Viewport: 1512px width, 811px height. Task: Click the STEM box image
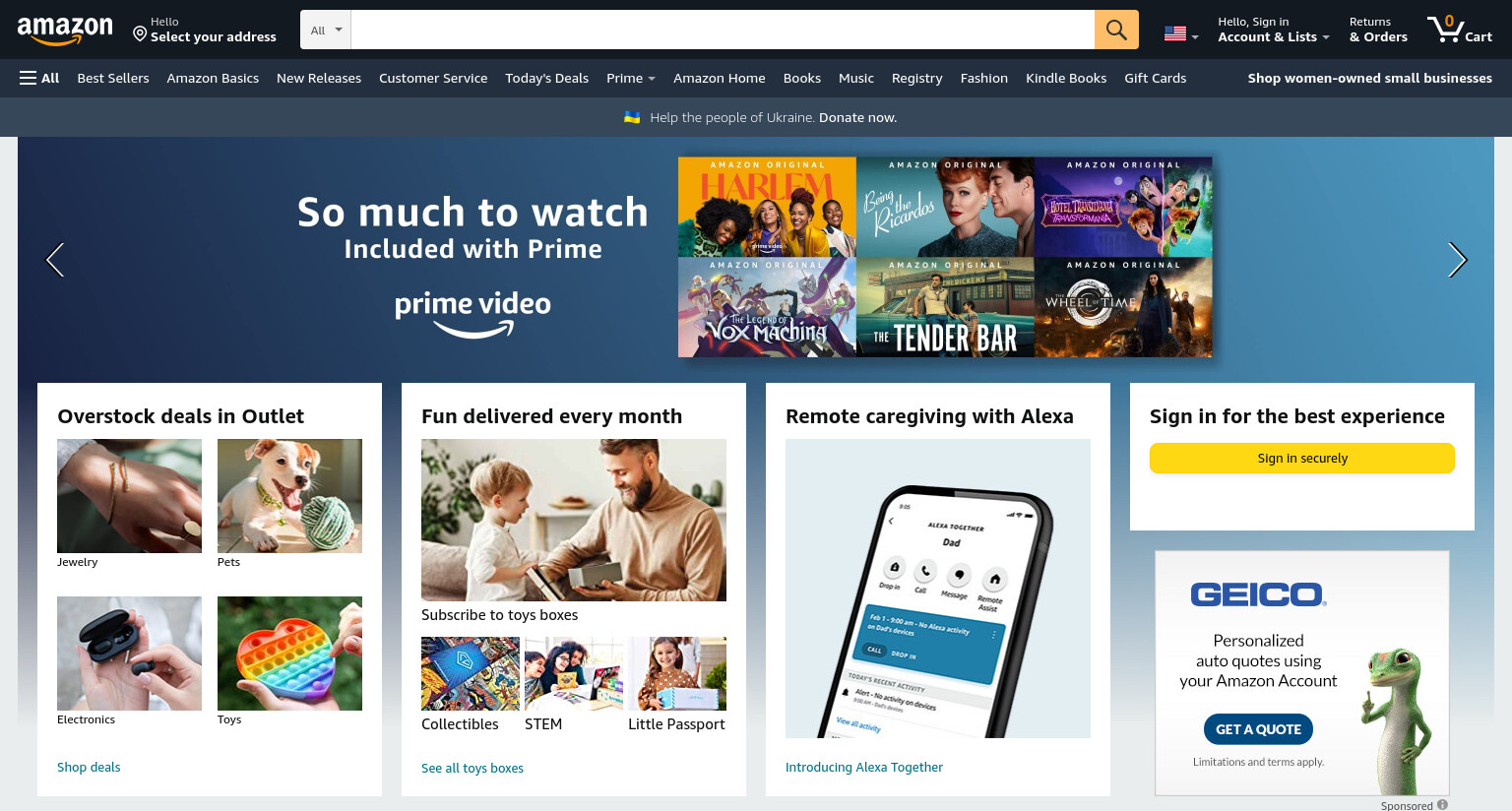(x=574, y=673)
